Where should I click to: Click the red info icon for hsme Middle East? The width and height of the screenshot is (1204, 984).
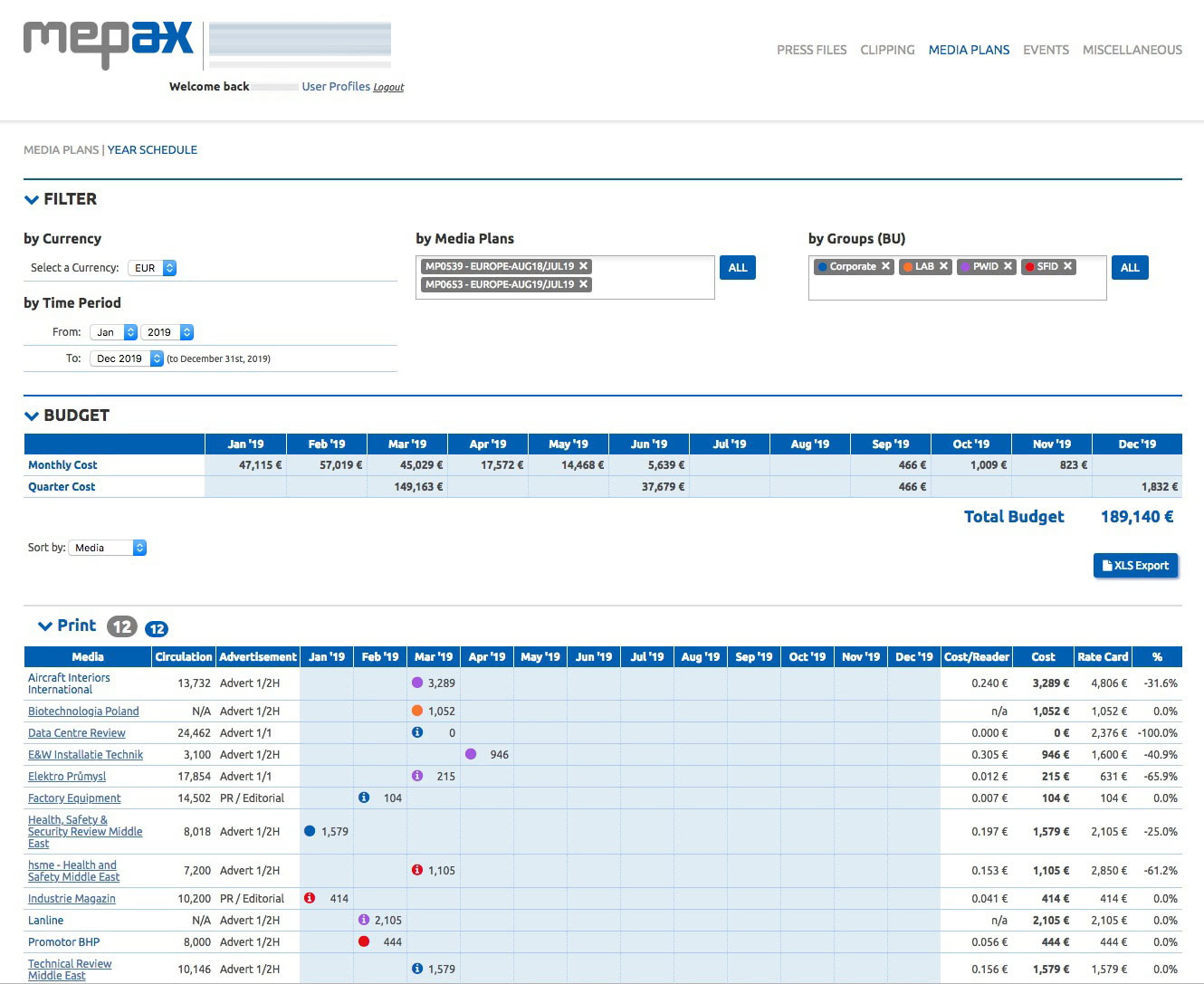(417, 870)
